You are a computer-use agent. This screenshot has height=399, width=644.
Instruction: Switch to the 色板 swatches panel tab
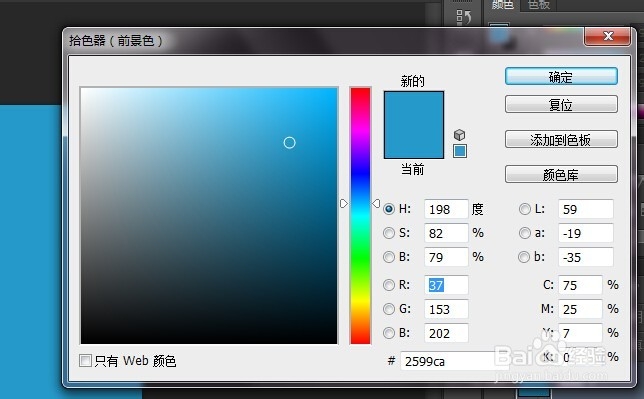539,5
